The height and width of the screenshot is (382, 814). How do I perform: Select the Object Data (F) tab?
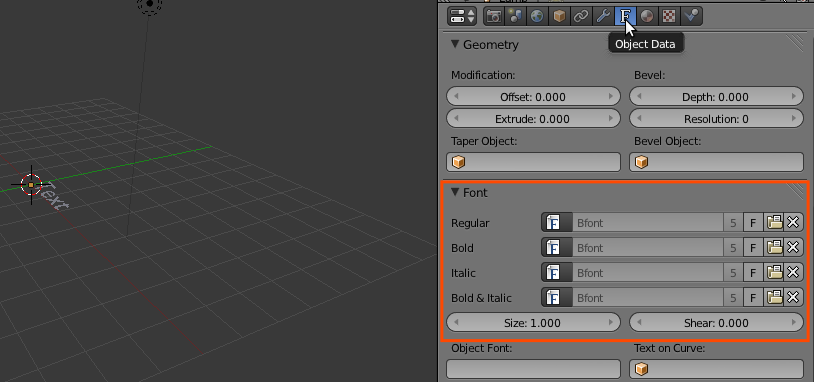coord(625,16)
